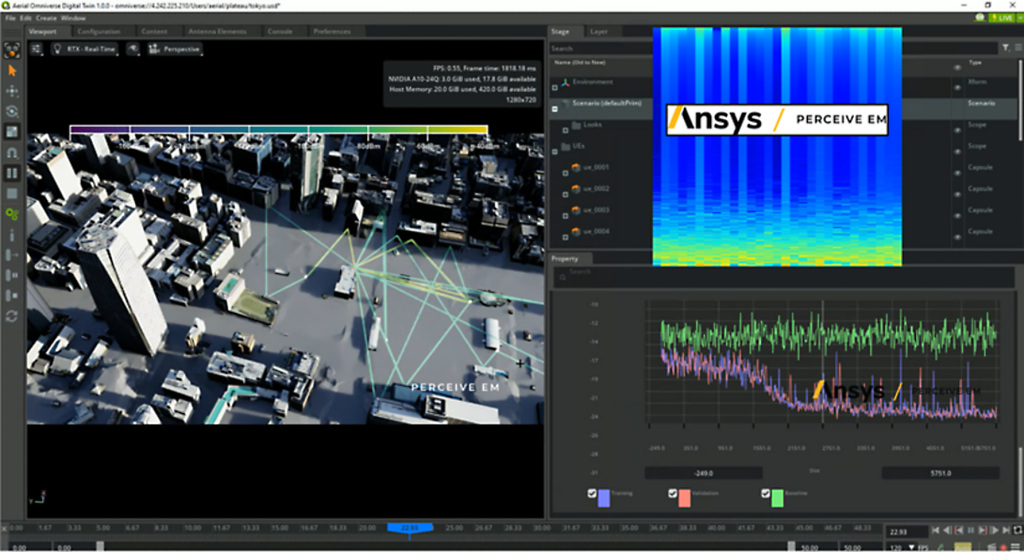Open the viewport display eye menu
The image size is (1024, 552).
(x=133, y=49)
